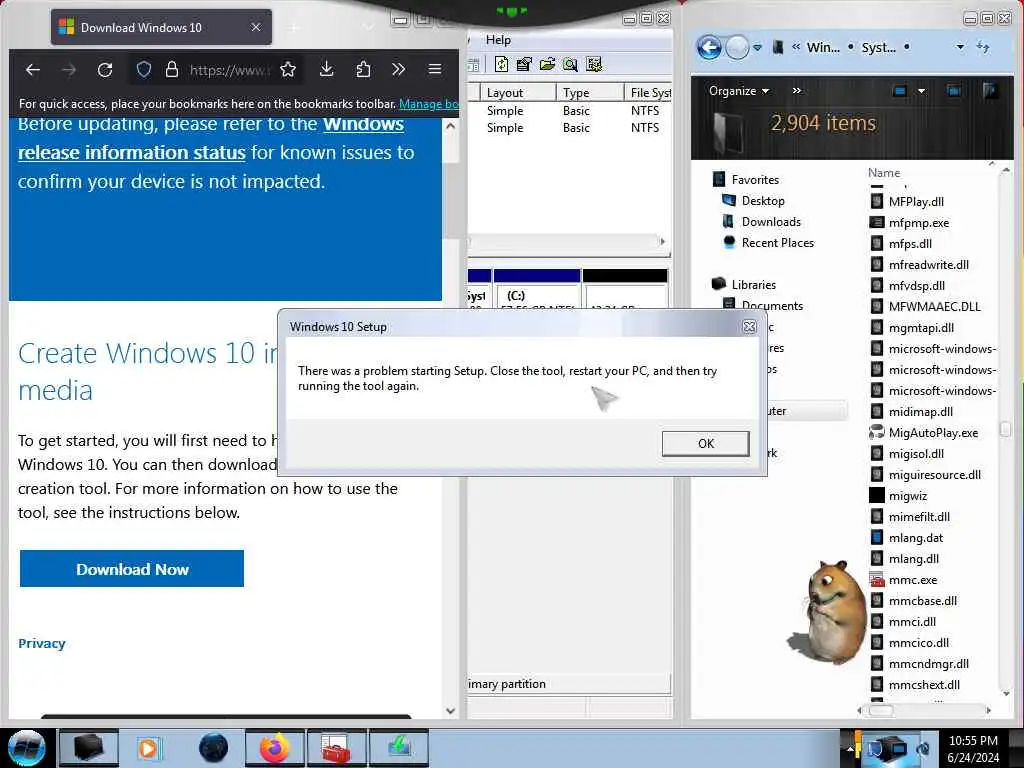The height and width of the screenshot is (768, 1024).
Task: Go forward in Firefox browser
Action: [69, 69]
